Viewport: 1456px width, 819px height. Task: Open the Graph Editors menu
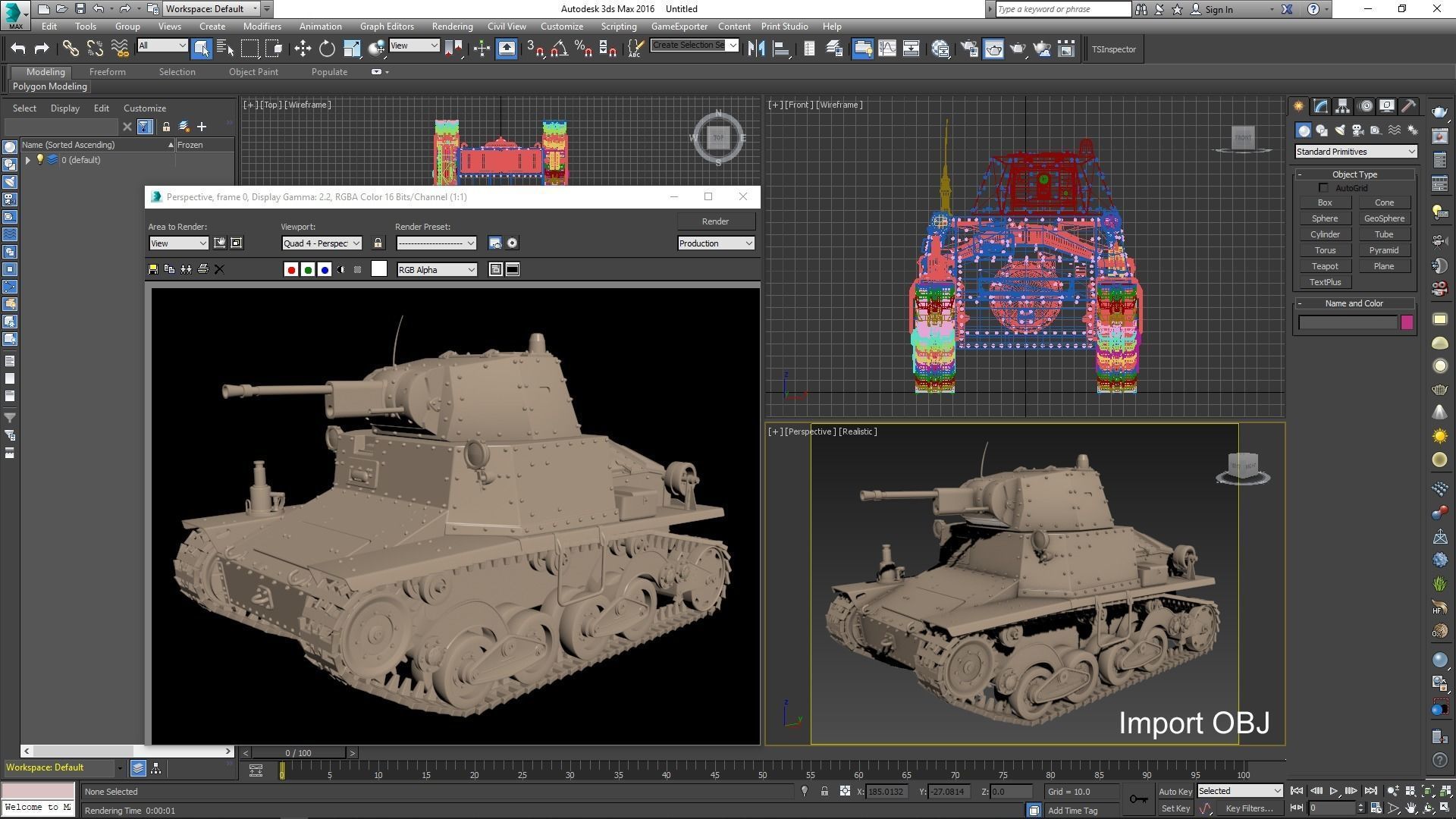(387, 26)
